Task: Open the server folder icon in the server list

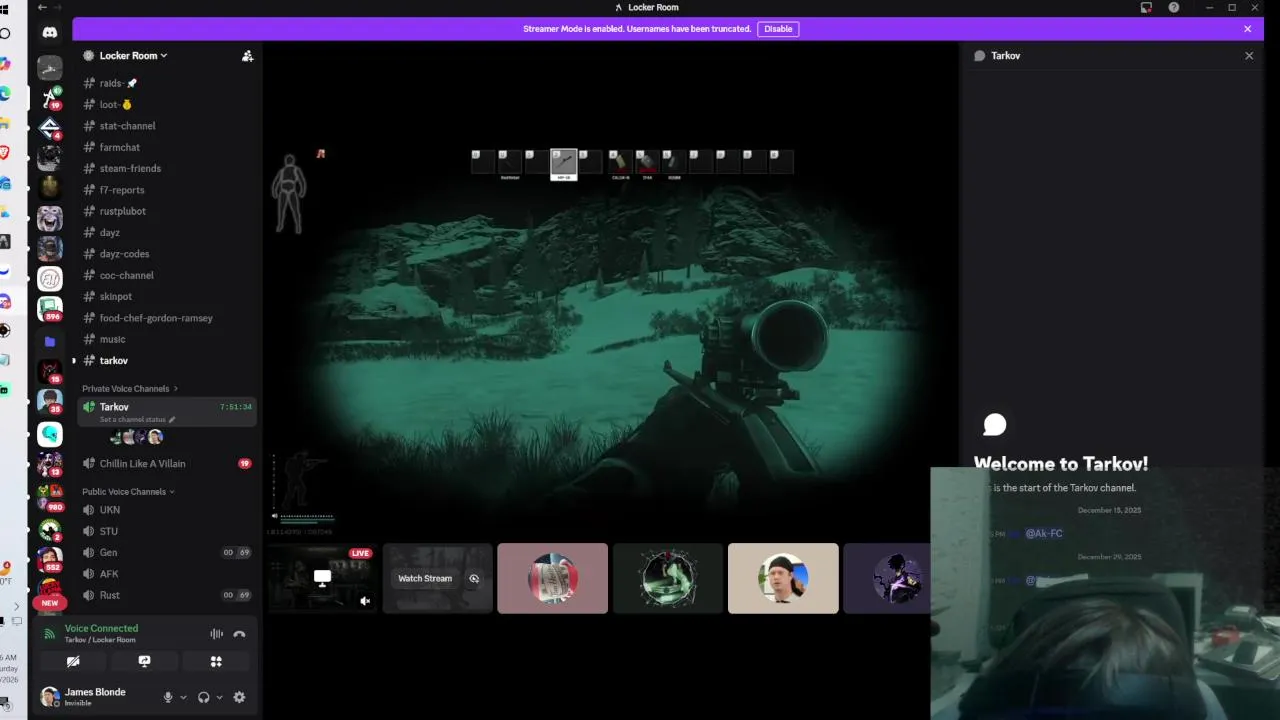Action: pos(50,341)
